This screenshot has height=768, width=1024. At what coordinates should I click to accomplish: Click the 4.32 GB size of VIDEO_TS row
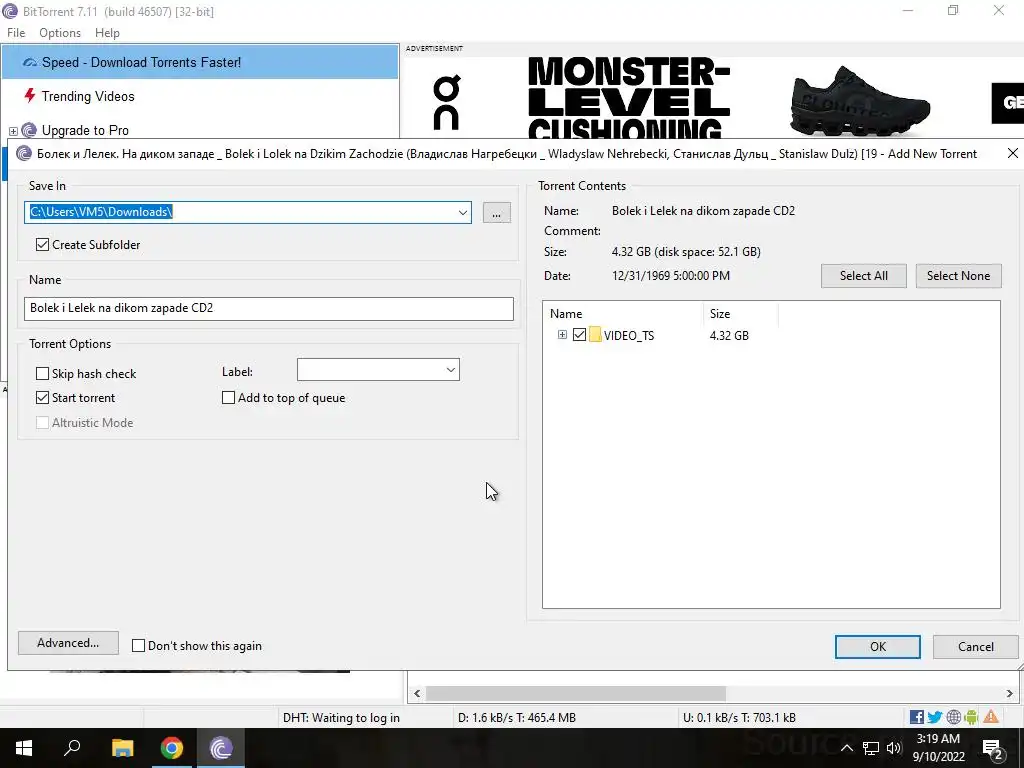tap(729, 336)
